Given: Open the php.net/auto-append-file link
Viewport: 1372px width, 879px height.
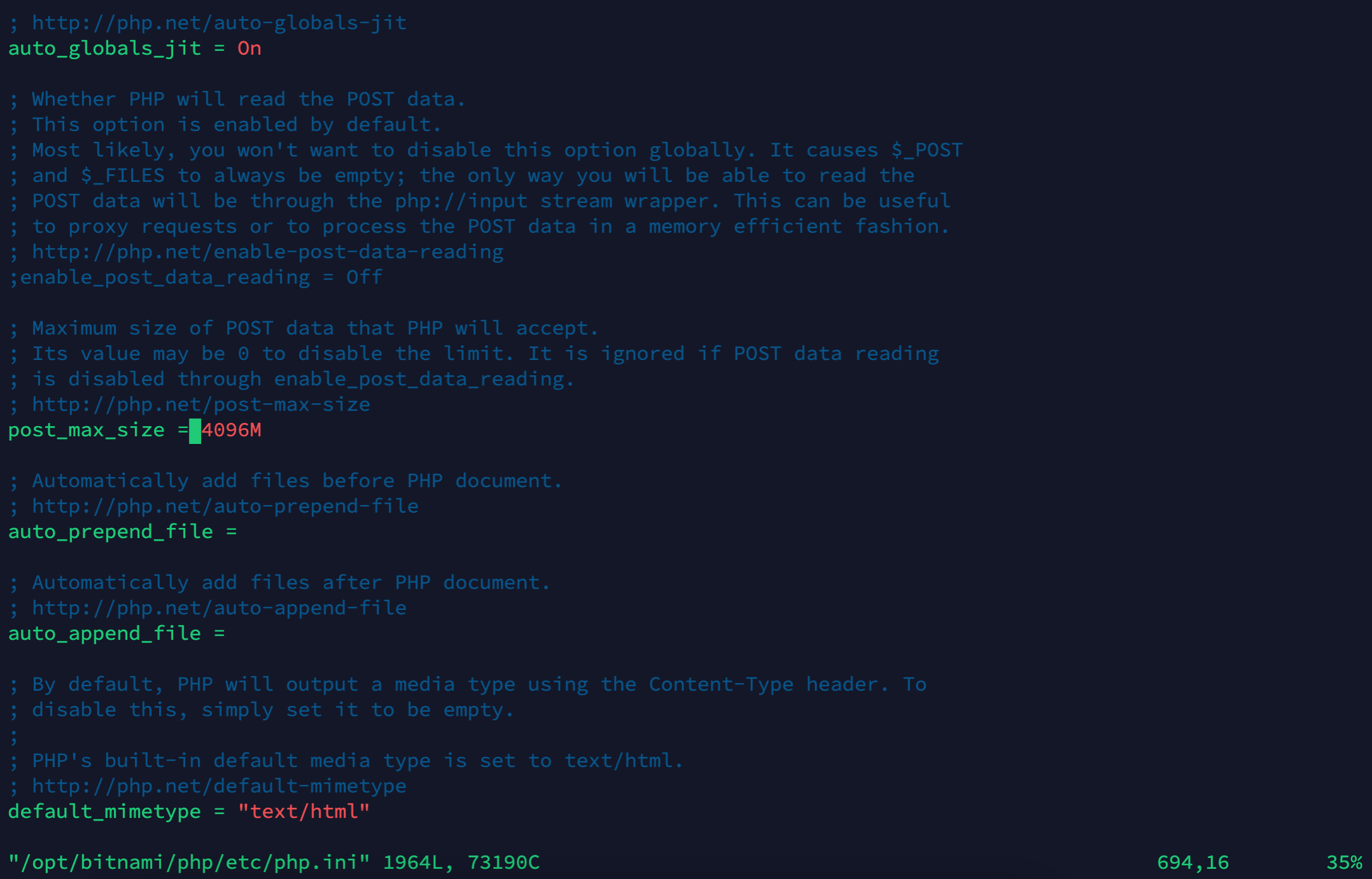Looking at the screenshot, I should click(220, 608).
